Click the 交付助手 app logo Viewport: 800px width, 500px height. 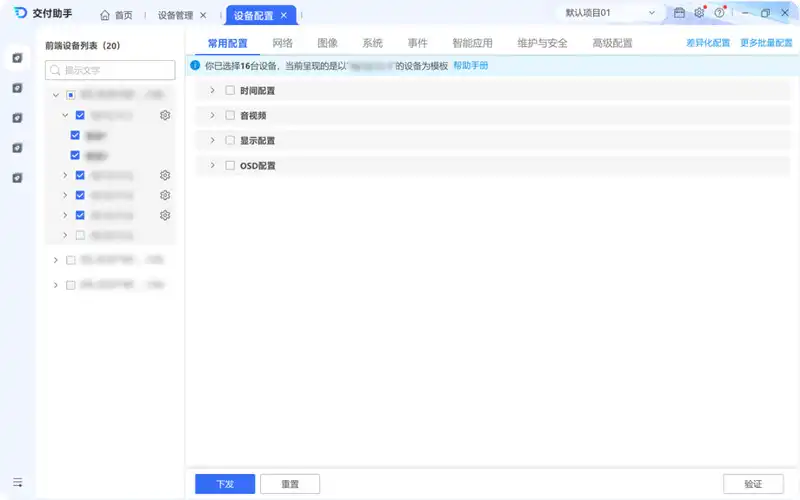coord(20,13)
